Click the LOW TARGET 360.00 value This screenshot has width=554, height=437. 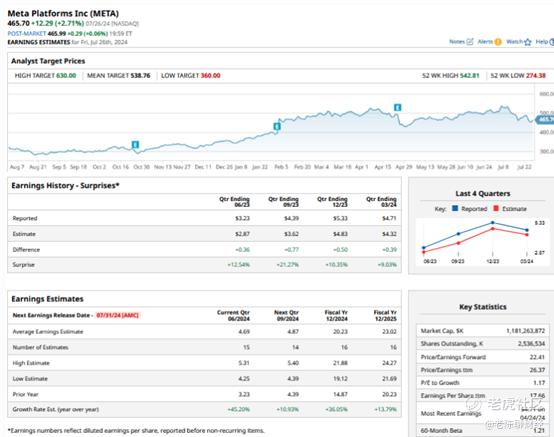click(210, 76)
